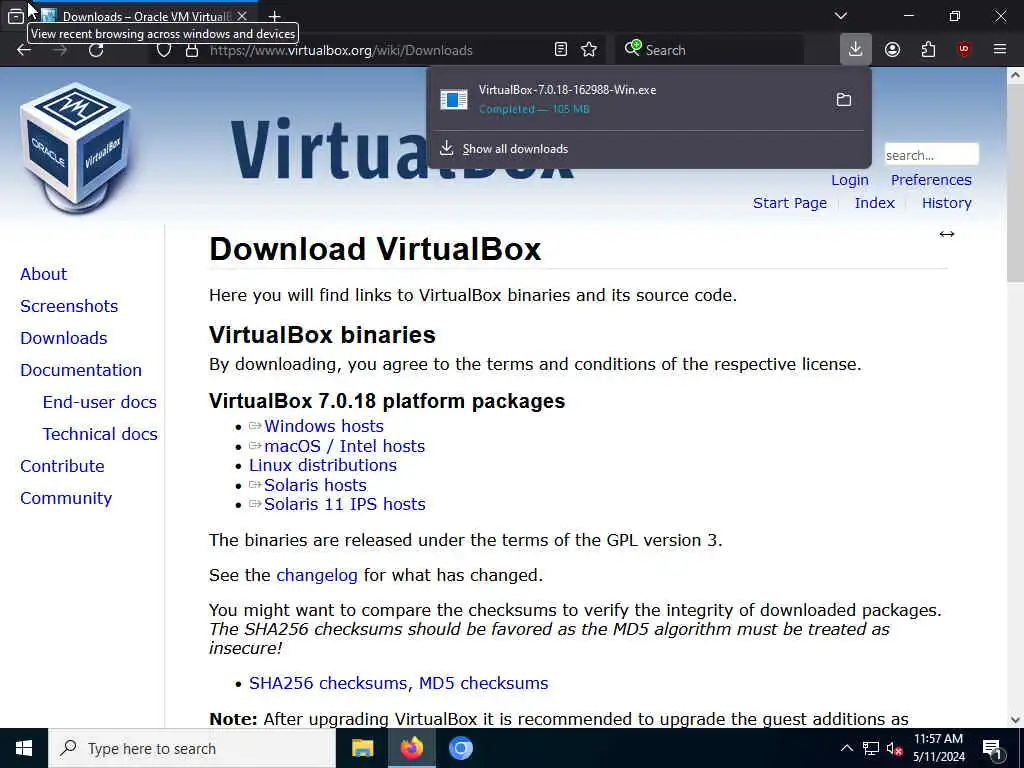Download macOS / Intel hosts package
Image resolution: width=1024 pixels, height=768 pixels.
point(344,446)
